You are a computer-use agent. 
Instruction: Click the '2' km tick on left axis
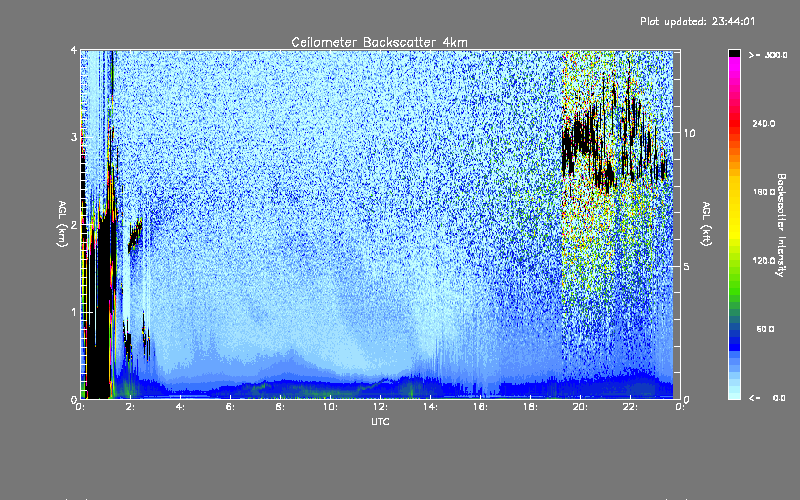pyautogui.click(x=74, y=224)
